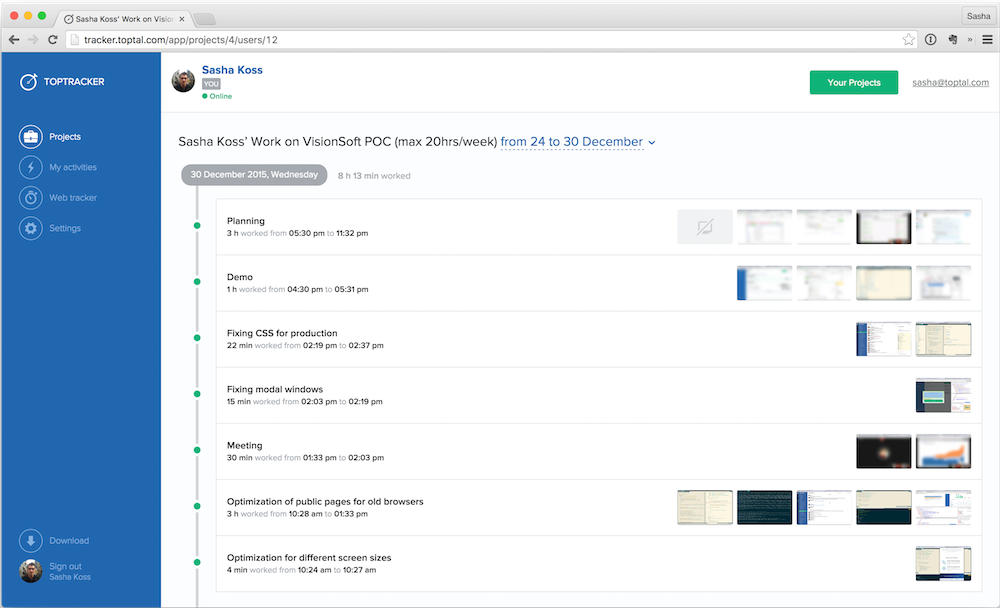Click the TopTracker logo icon
The height and width of the screenshot is (608, 1000).
coord(28,82)
